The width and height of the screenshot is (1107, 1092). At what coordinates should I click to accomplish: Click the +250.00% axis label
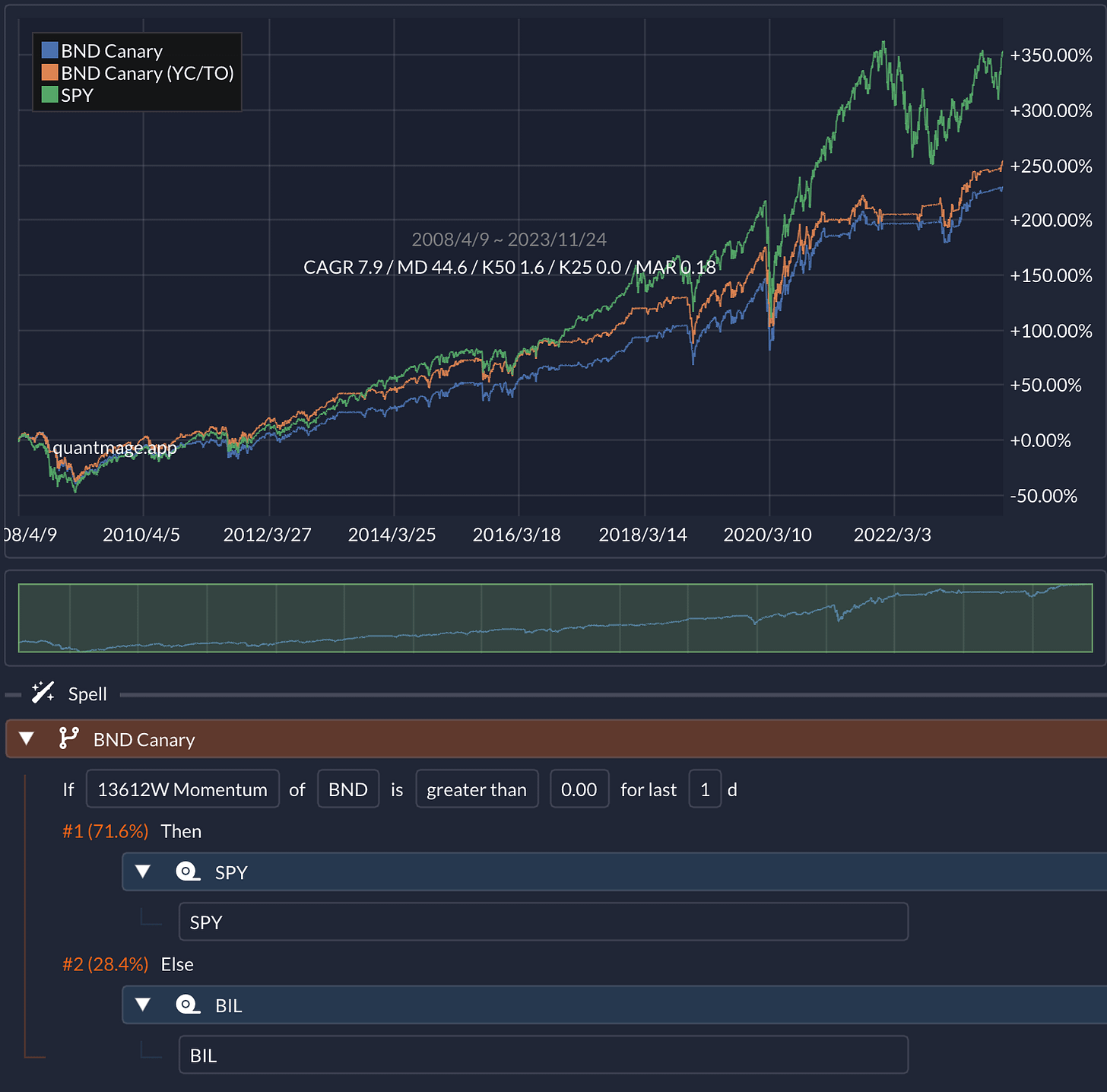tap(1051, 166)
